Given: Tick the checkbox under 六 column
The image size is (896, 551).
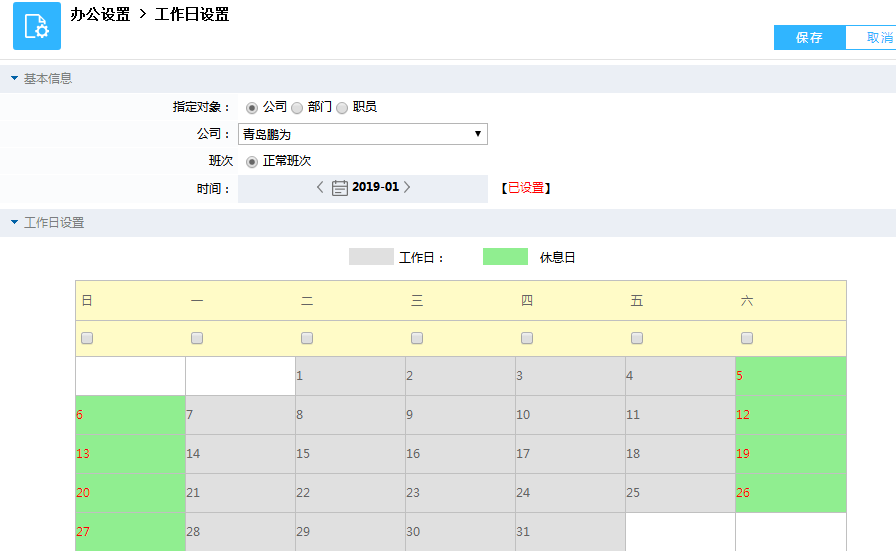Looking at the screenshot, I should (x=747, y=338).
